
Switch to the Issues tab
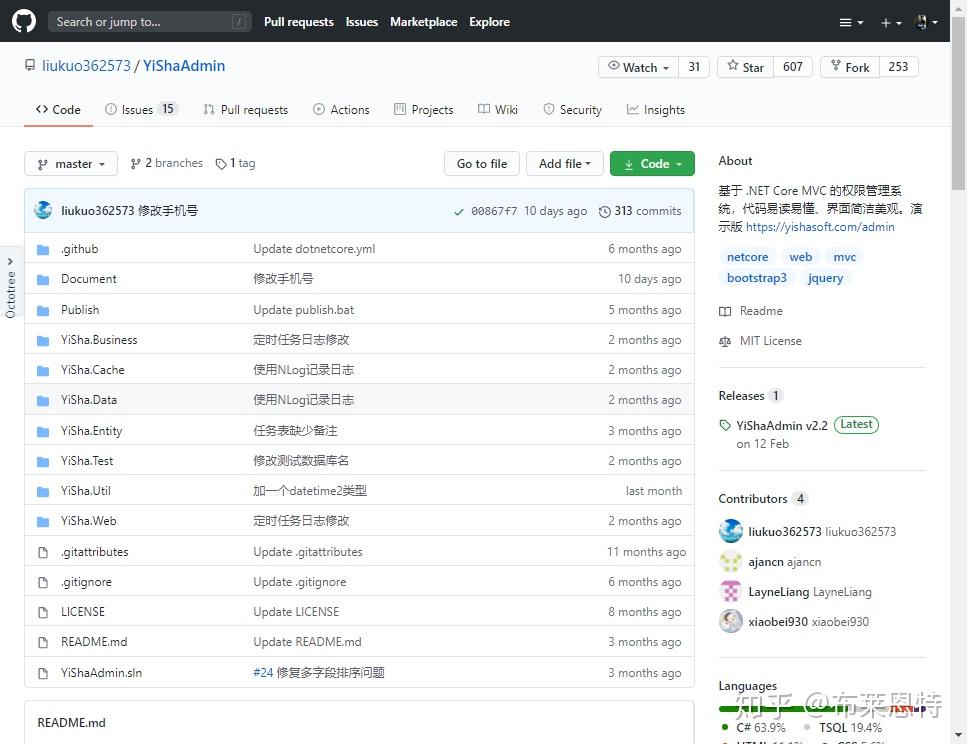coord(141,109)
